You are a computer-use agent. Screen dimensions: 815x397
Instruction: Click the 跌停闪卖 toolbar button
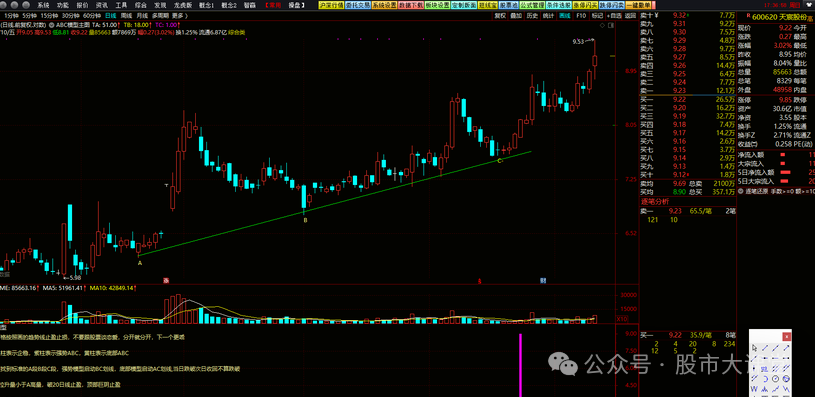pyautogui.click(x=612, y=5)
